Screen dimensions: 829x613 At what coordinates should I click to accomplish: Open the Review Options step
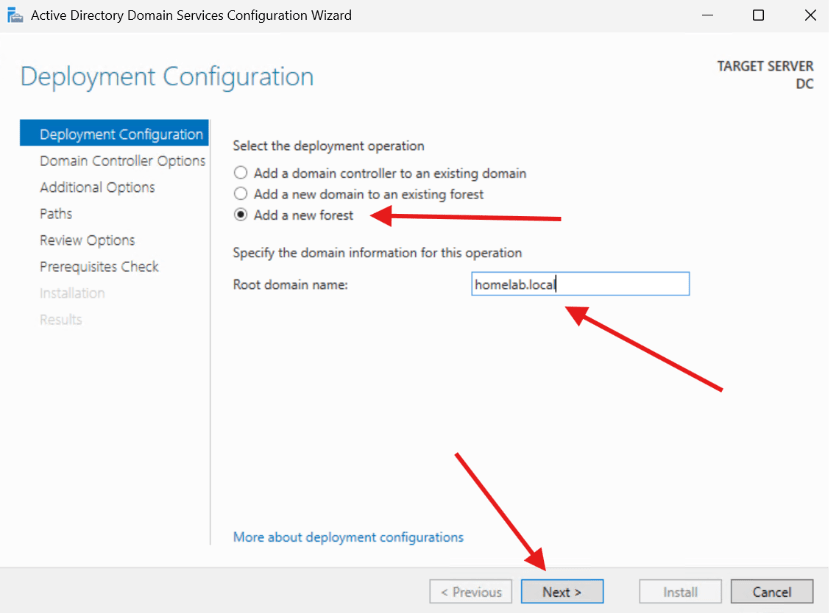coord(87,240)
